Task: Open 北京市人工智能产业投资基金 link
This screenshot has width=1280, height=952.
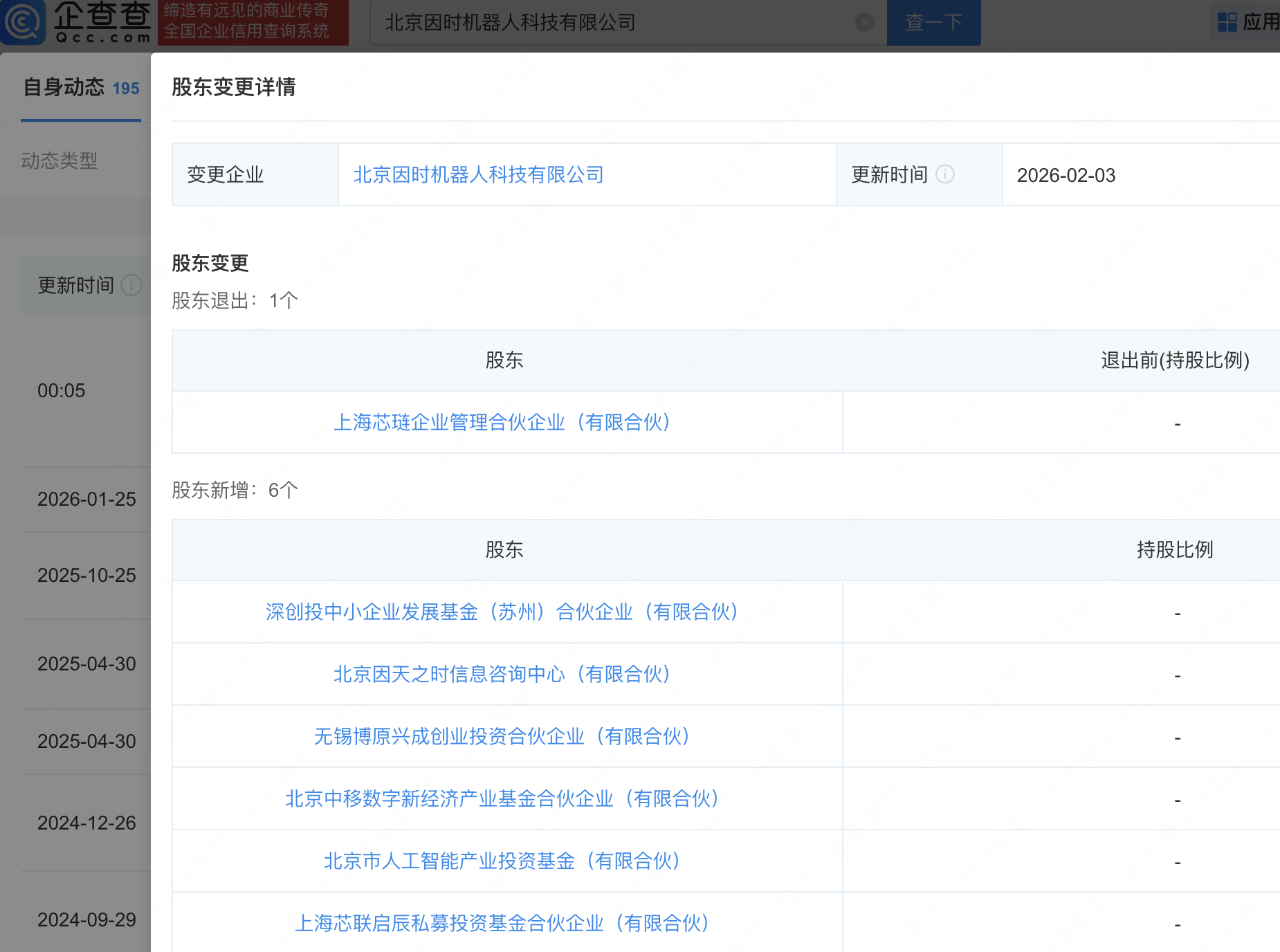Action: tap(502, 861)
